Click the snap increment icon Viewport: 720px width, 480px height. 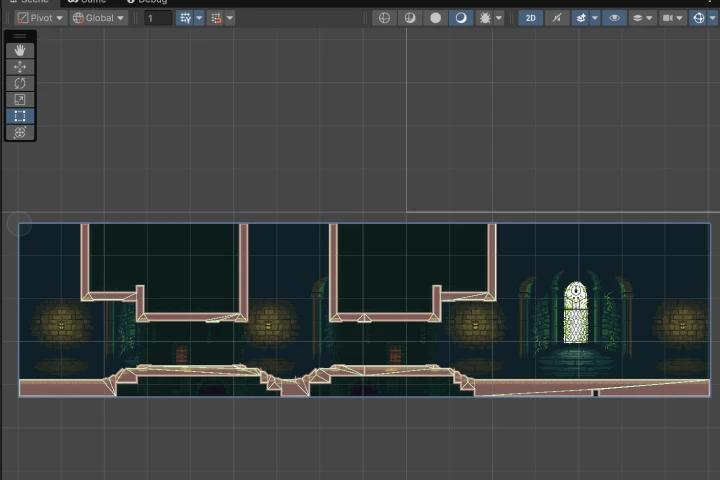[x=216, y=18]
